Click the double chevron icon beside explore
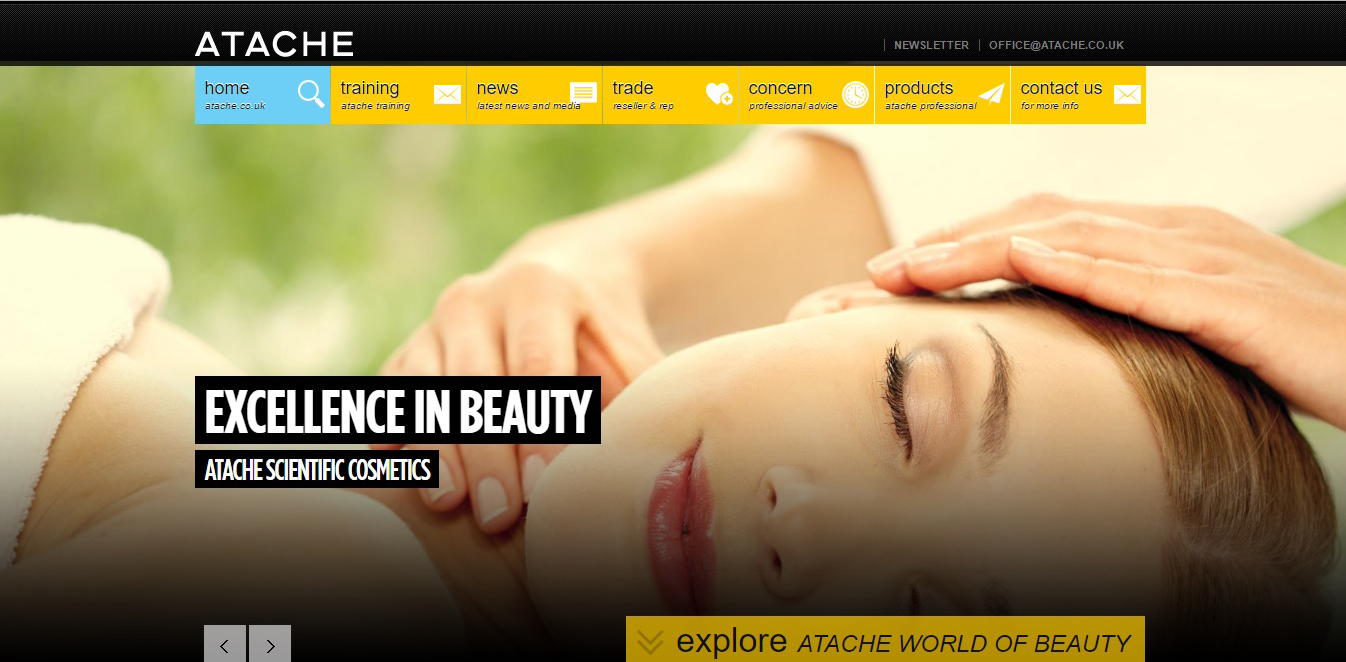Screen dimensions: 1346x662 coord(650,641)
